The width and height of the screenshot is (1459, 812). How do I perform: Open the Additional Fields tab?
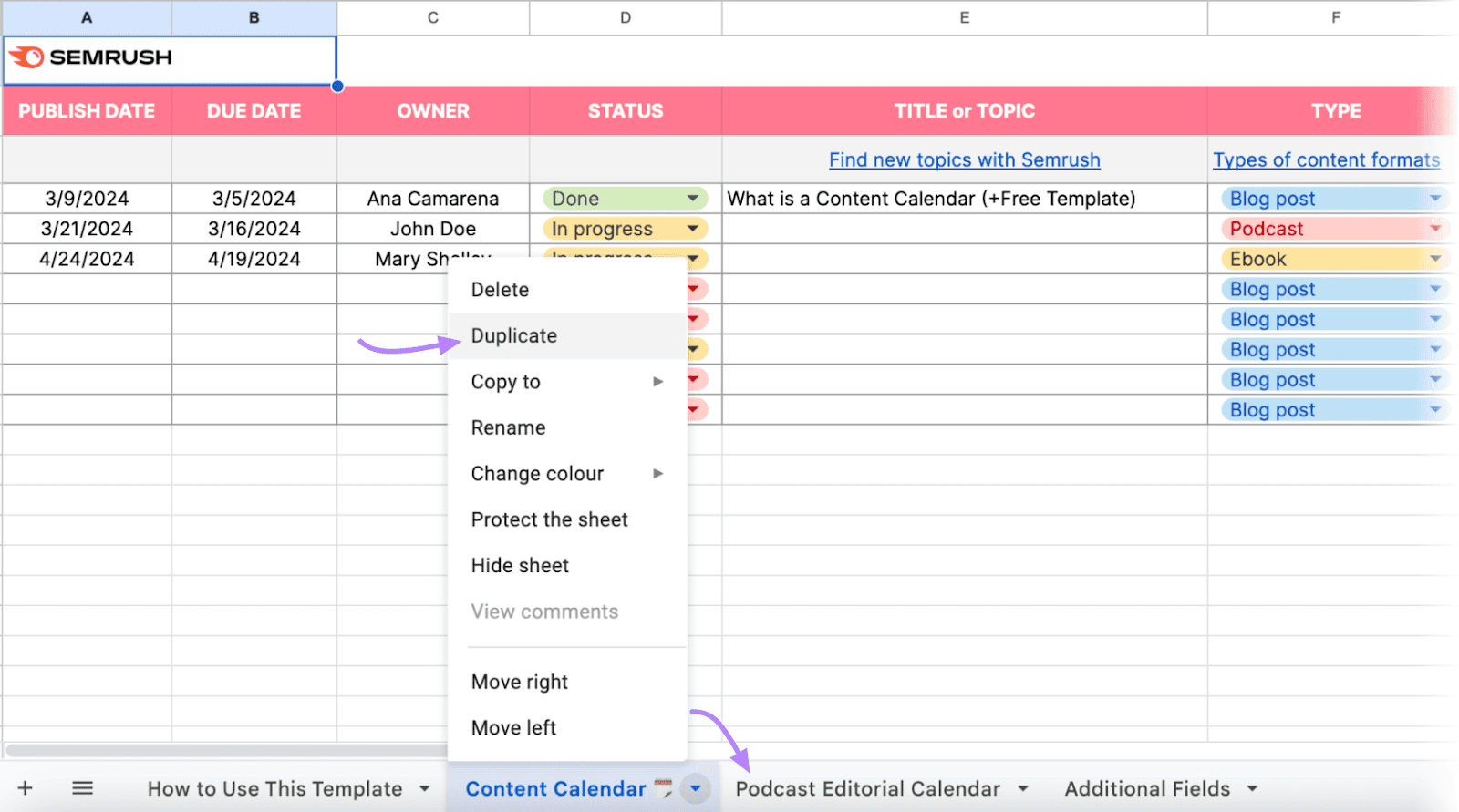coord(1147,788)
